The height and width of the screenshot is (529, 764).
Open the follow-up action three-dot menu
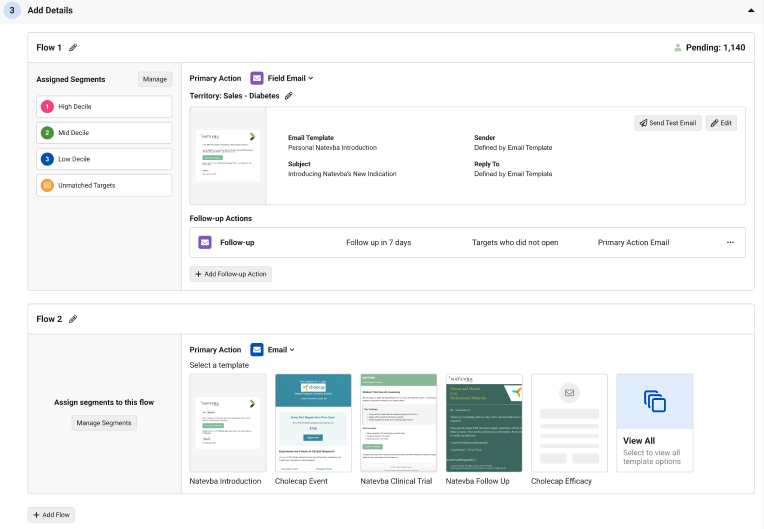[730, 242]
